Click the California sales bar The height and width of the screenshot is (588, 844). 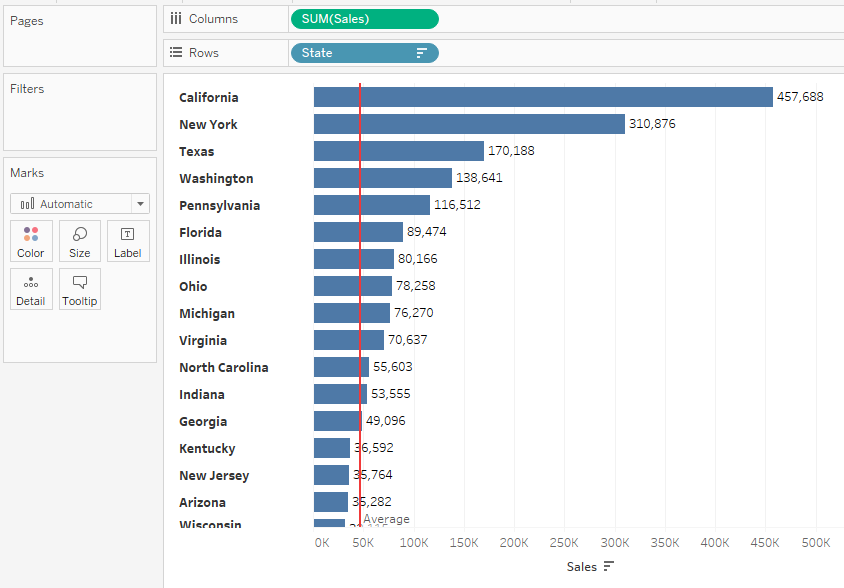pyautogui.click(x=540, y=96)
